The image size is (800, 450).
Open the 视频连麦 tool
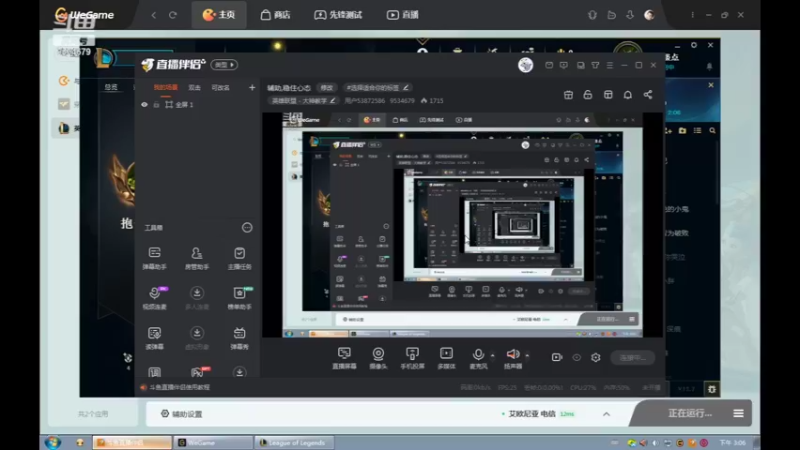(154, 298)
